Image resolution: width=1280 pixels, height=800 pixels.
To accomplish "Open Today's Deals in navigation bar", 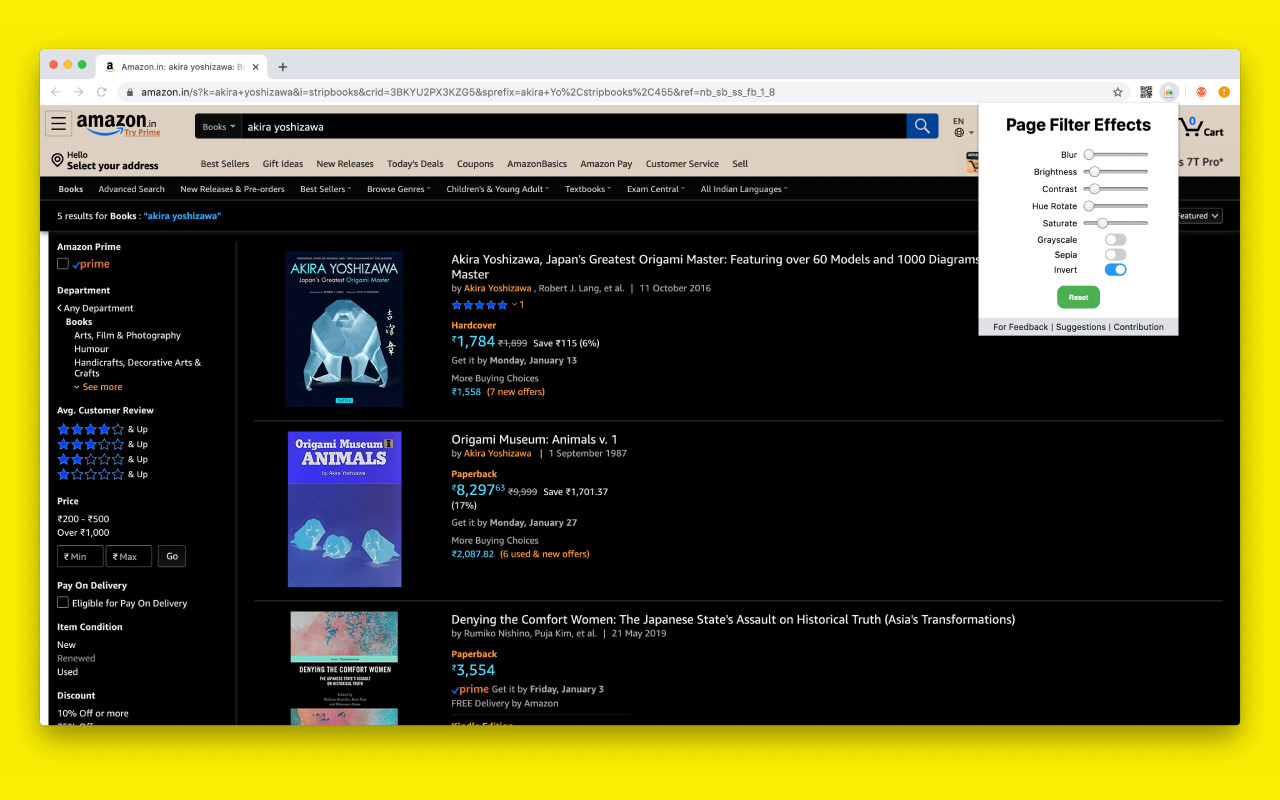I will pyautogui.click(x=415, y=164).
